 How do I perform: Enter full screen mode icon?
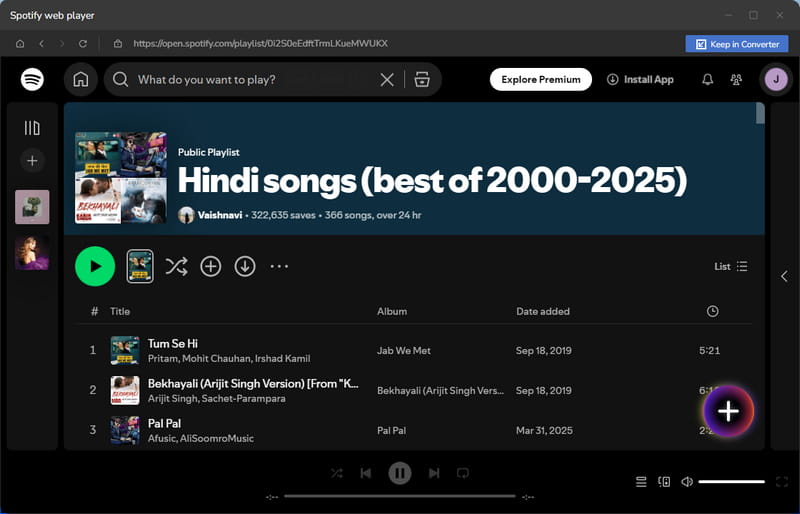782,481
